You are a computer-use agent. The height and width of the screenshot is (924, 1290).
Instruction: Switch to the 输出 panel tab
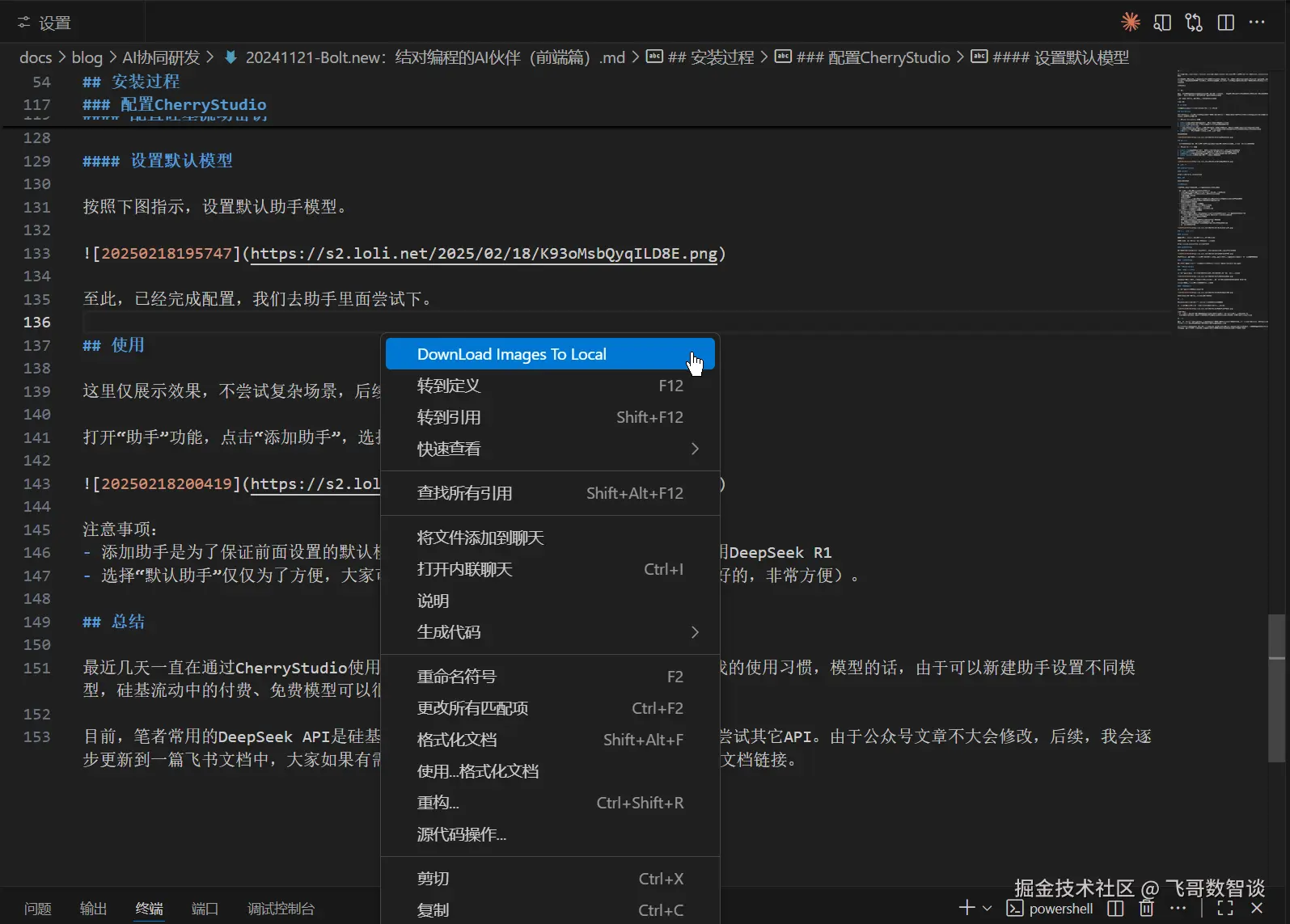(93, 909)
